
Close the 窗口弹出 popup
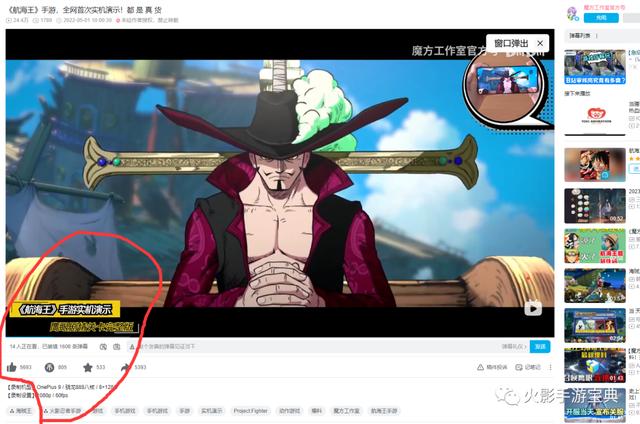tap(540, 43)
